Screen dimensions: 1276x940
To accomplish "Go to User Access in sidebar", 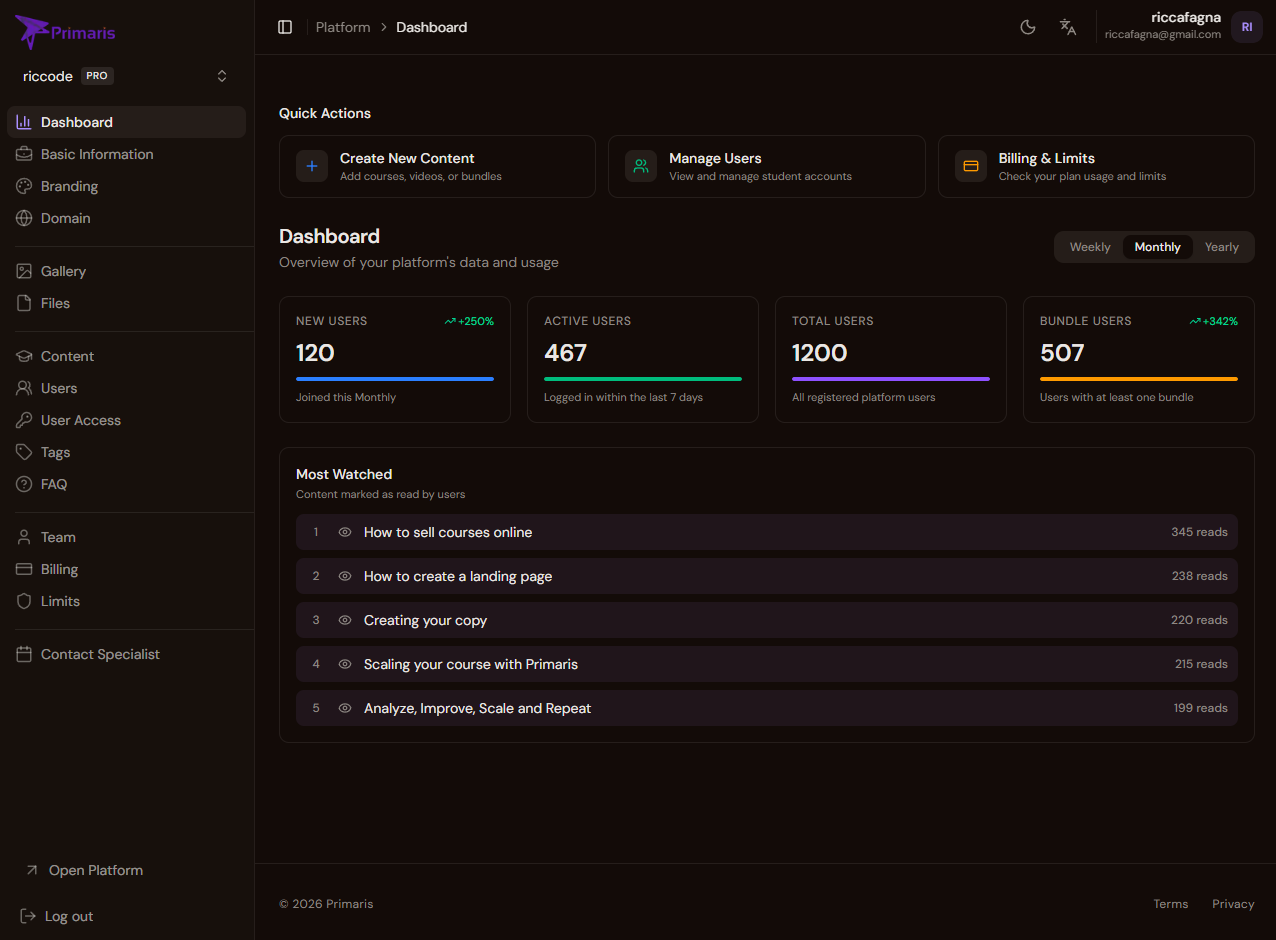I will (80, 420).
